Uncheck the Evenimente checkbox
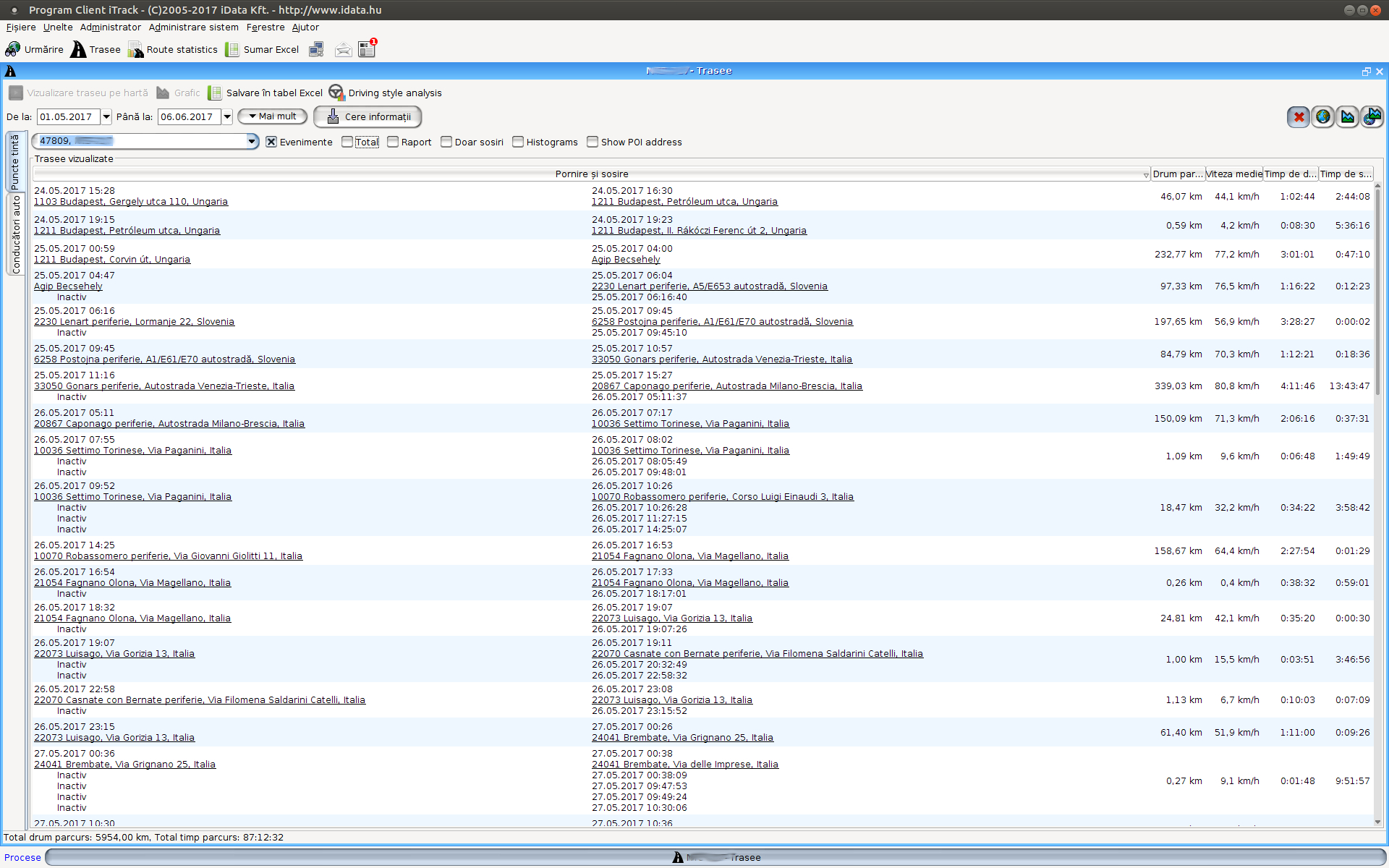This screenshot has width=1389, height=868. (271, 142)
